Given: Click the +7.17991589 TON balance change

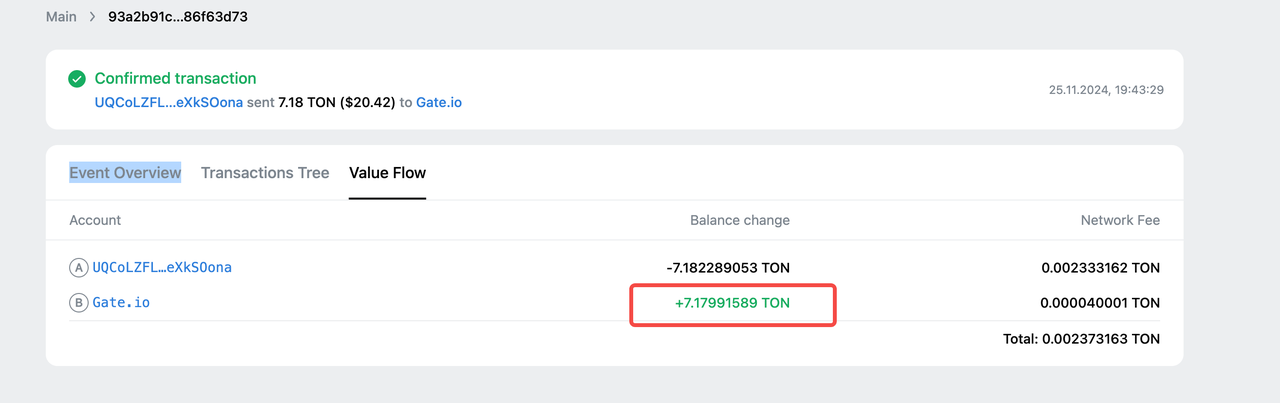Looking at the screenshot, I should click(x=732, y=303).
